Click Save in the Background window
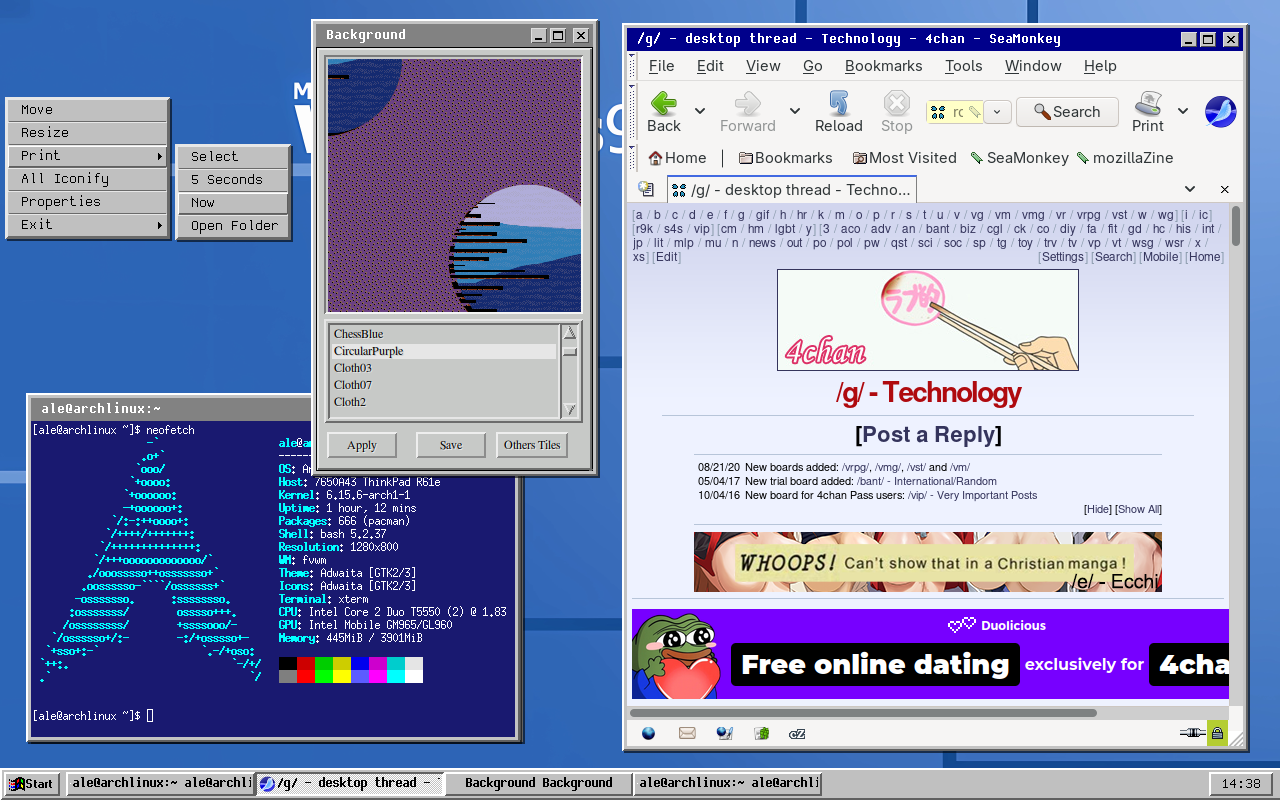Viewport: 1280px width, 800px height. pos(450,445)
